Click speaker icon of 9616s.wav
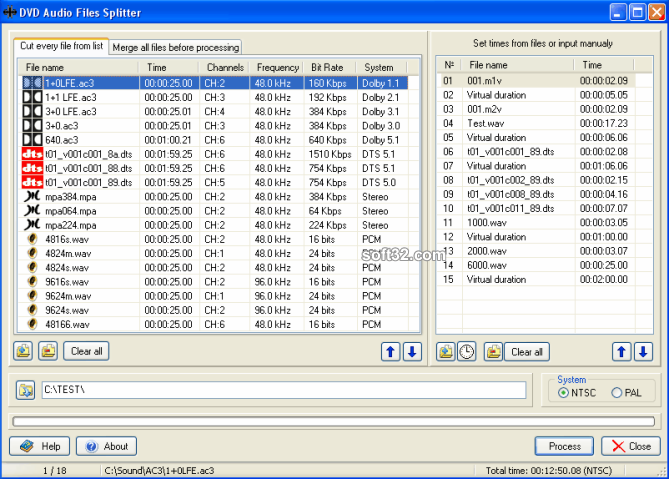Image resolution: width=669 pixels, height=479 pixels. point(32,282)
